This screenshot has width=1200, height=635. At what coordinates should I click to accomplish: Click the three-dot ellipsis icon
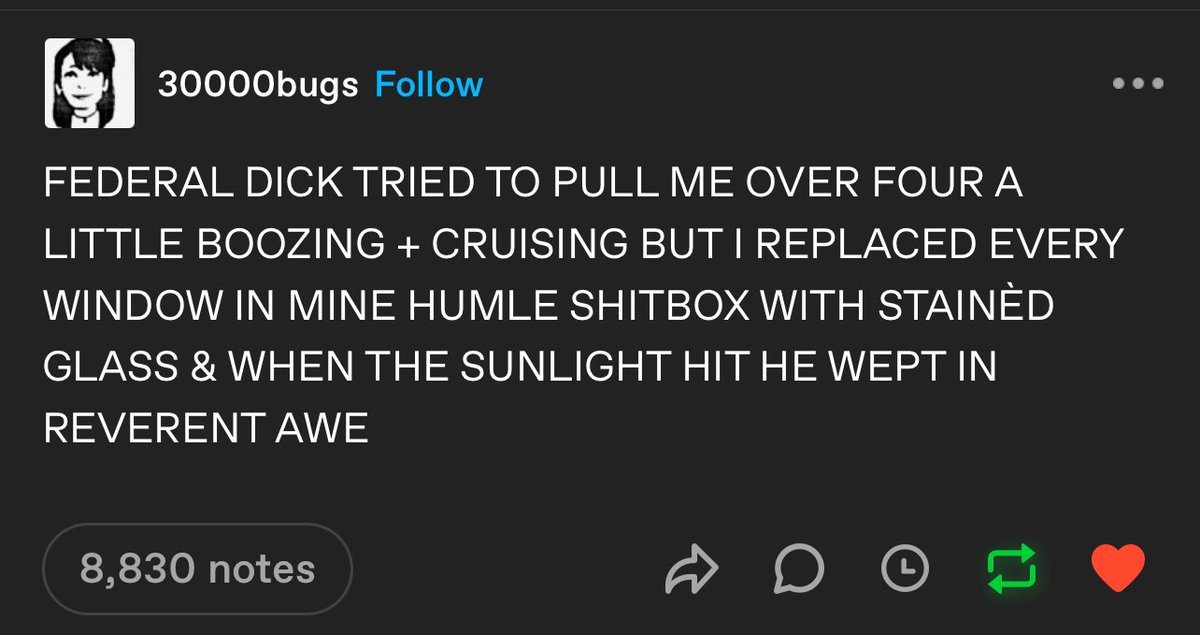[1138, 84]
